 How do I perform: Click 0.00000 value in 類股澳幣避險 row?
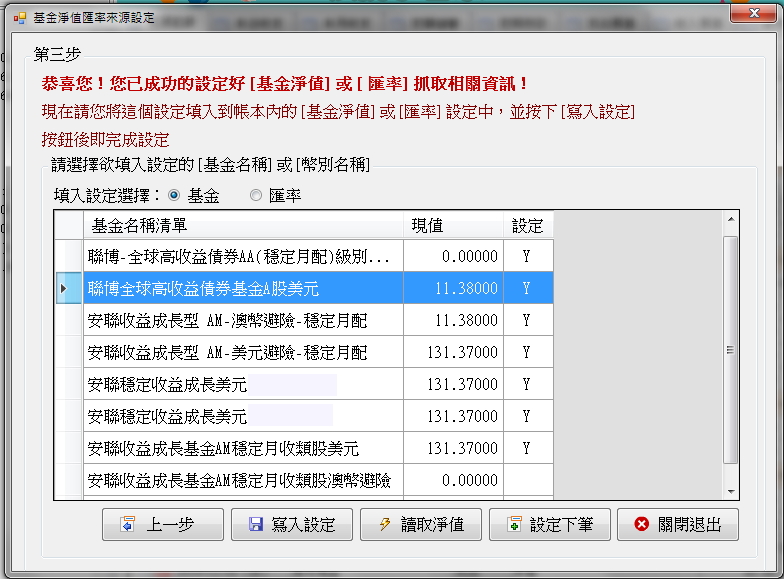[453, 480]
